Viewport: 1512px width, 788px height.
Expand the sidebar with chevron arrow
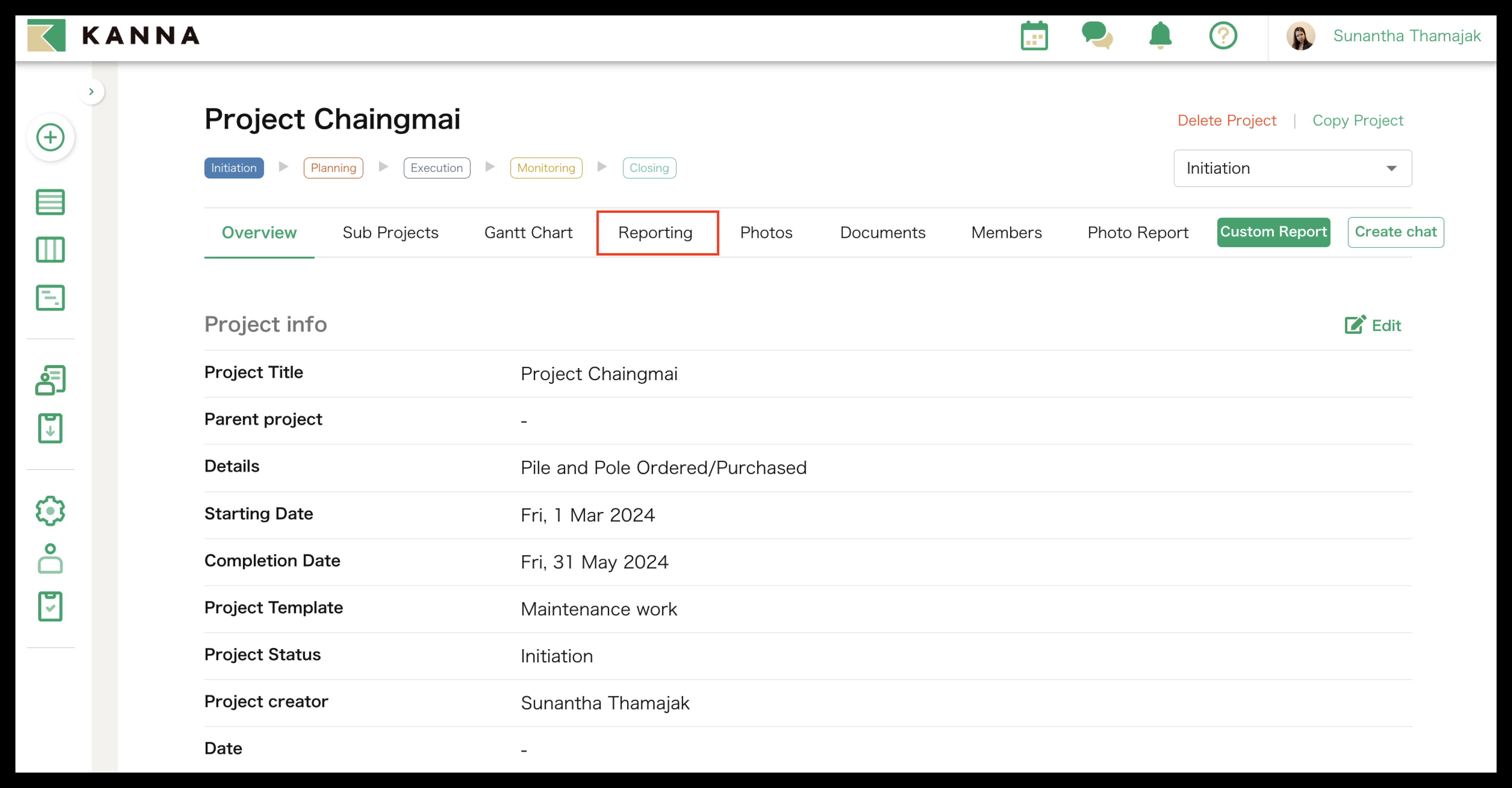(x=91, y=91)
